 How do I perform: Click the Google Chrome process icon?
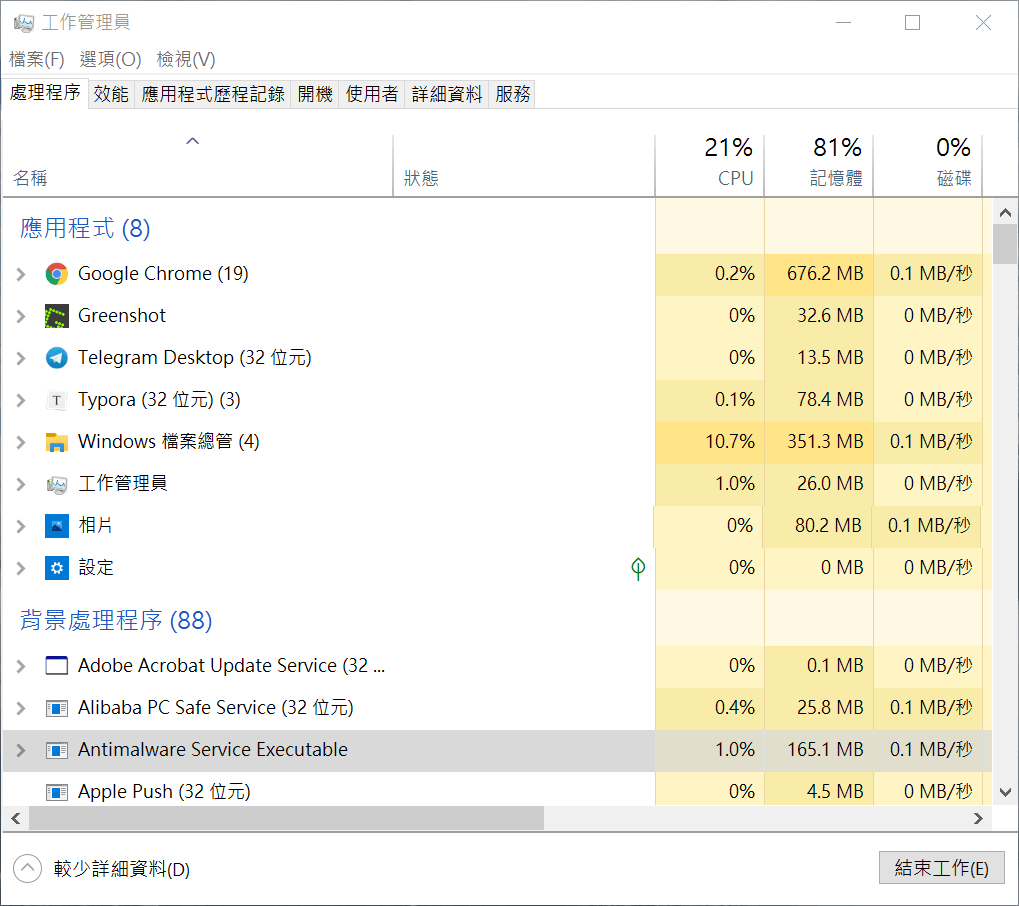57,274
